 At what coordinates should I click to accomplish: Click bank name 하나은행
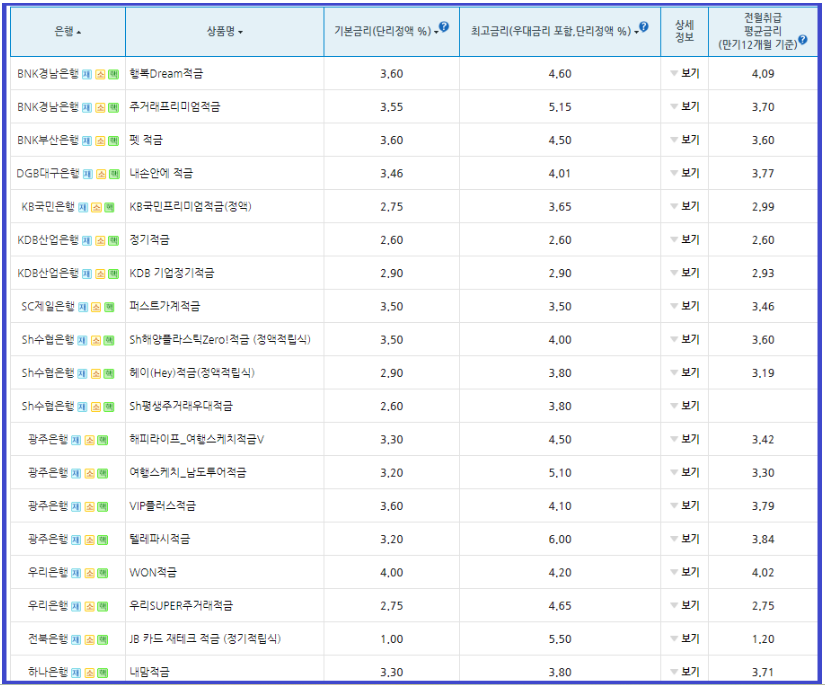click(48, 672)
